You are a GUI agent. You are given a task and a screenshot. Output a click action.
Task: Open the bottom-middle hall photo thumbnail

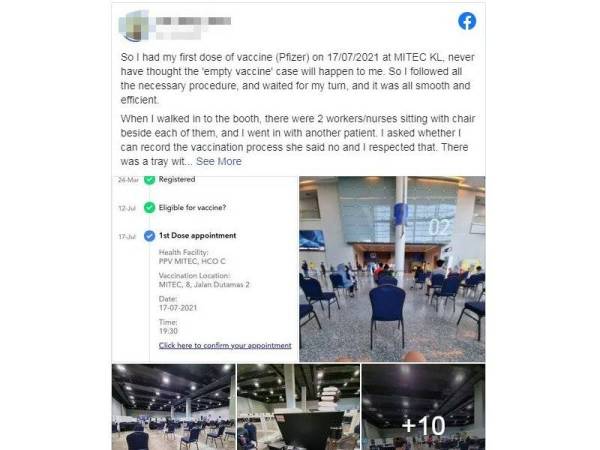(298, 407)
